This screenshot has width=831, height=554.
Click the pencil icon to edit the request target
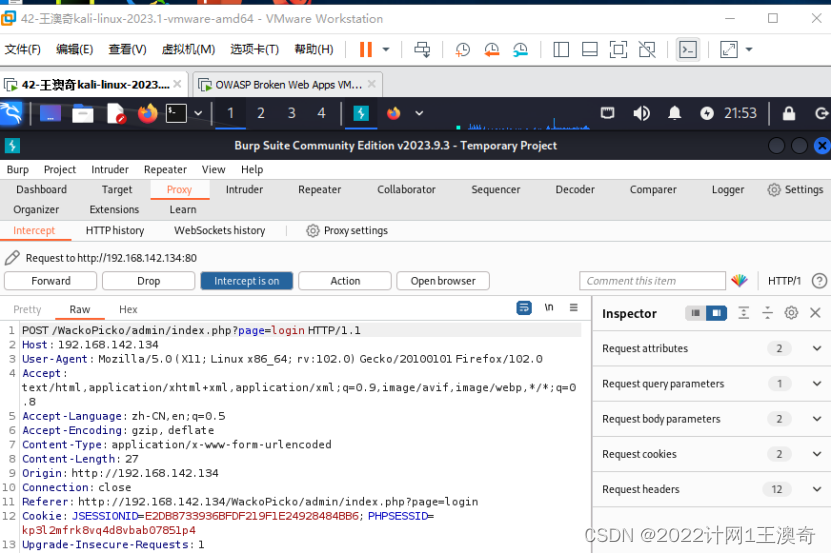pyautogui.click(x=12, y=258)
